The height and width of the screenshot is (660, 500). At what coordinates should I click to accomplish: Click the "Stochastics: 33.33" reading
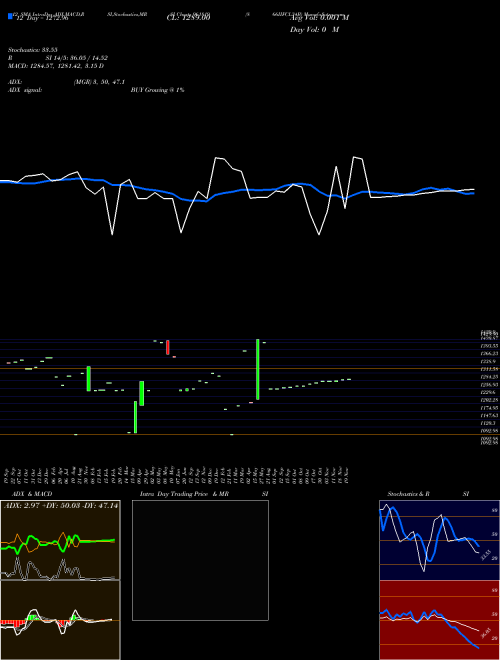(32, 50)
